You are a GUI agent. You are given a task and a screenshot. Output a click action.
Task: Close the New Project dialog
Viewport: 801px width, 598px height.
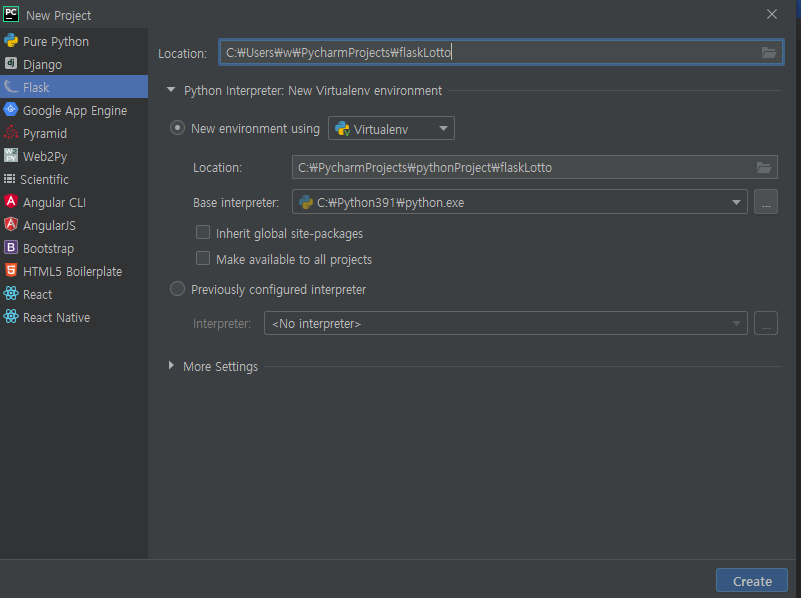click(x=772, y=14)
